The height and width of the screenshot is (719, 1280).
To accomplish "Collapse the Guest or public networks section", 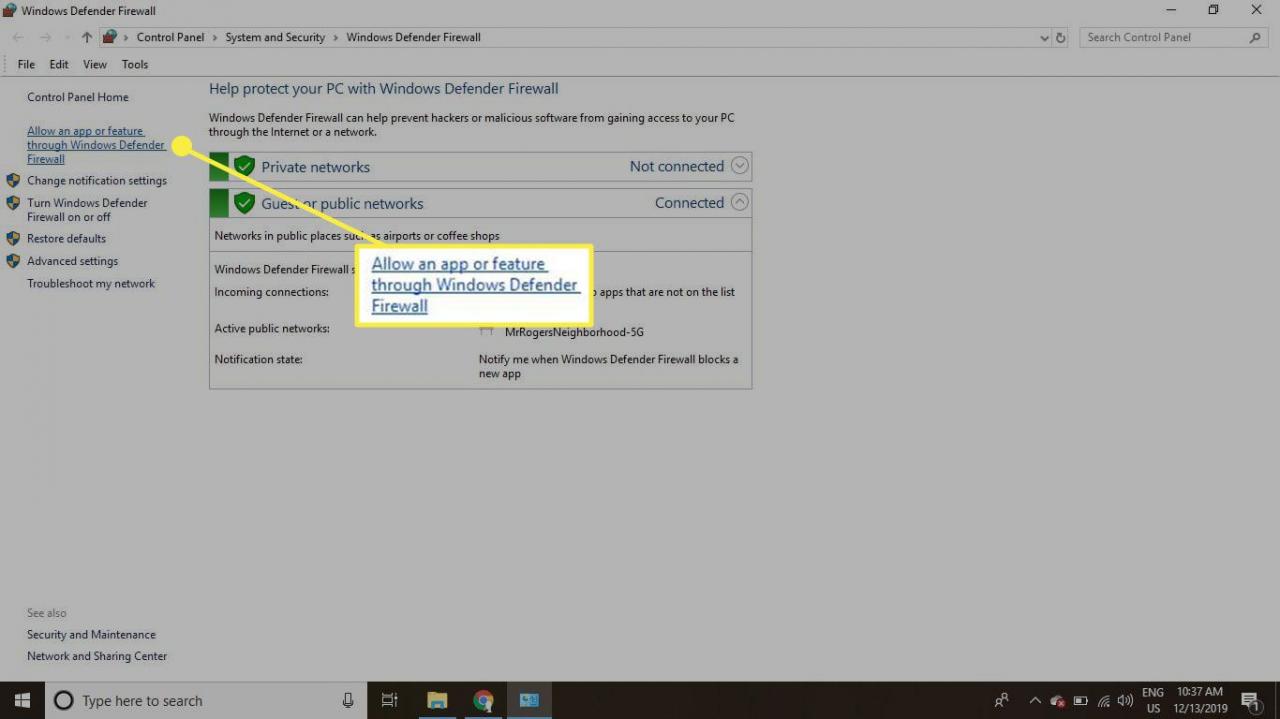I will click(x=739, y=202).
